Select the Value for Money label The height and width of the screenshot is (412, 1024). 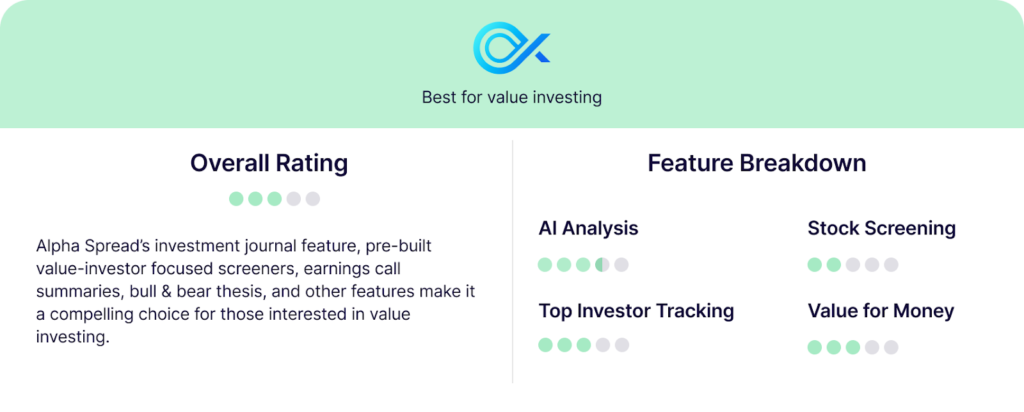click(x=881, y=311)
